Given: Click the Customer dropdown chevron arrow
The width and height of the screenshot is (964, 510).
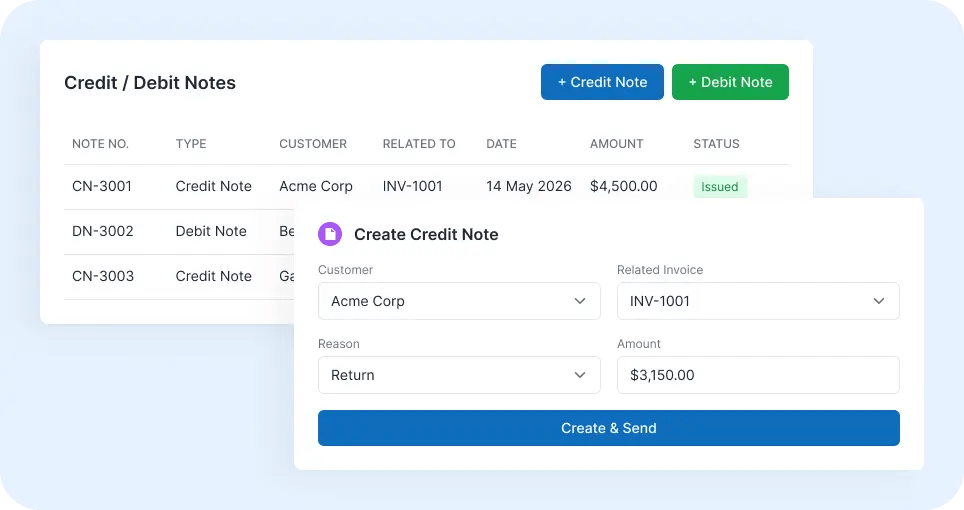Looking at the screenshot, I should (580, 301).
